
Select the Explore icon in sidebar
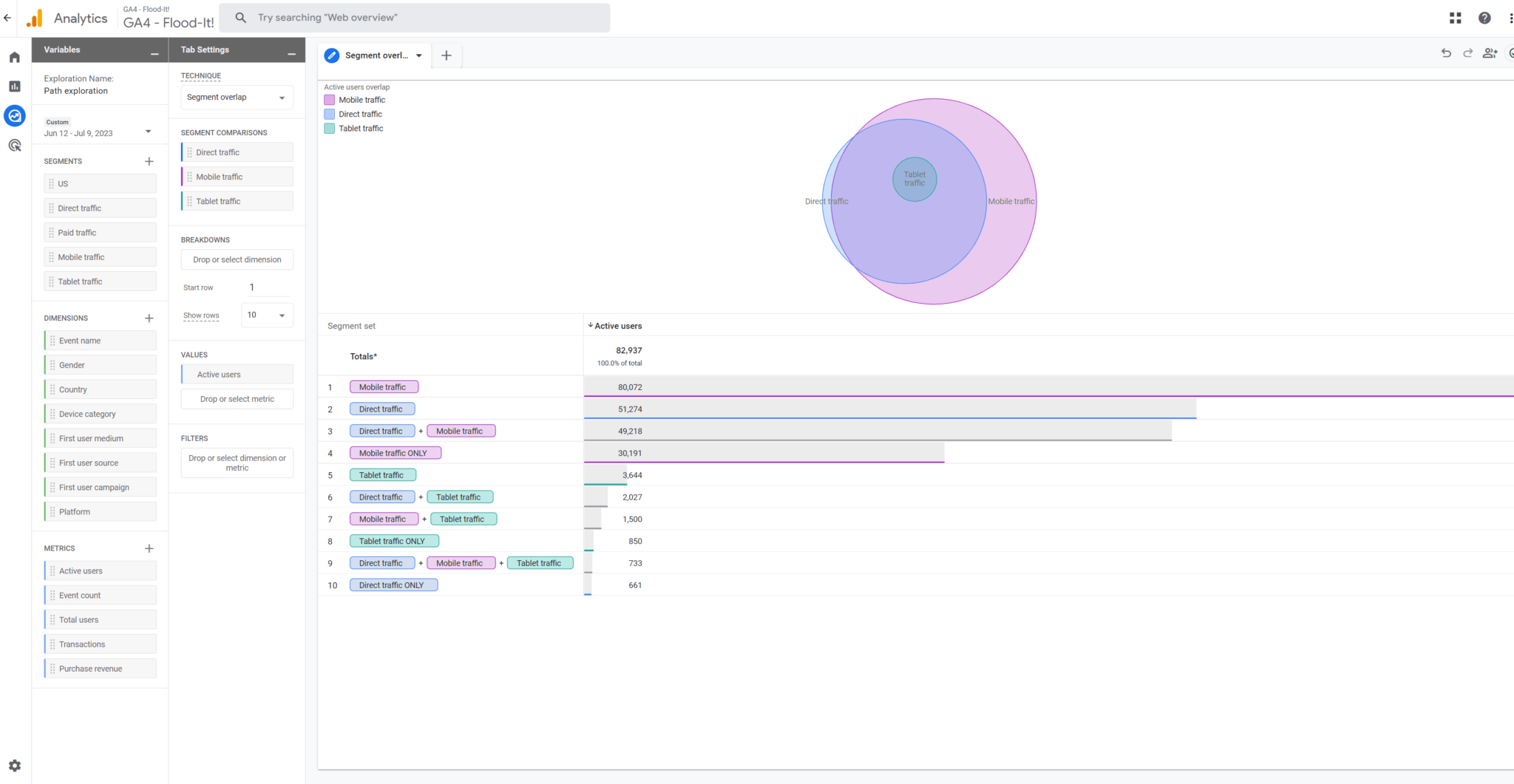[x=14, y=115]
